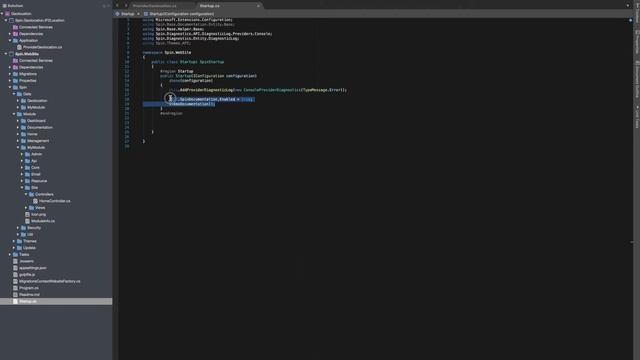Viewport: 640px width, 360px height.
Task: Click 'Spin.WebSite' in the namespace line
Action: tap(178, 52)
